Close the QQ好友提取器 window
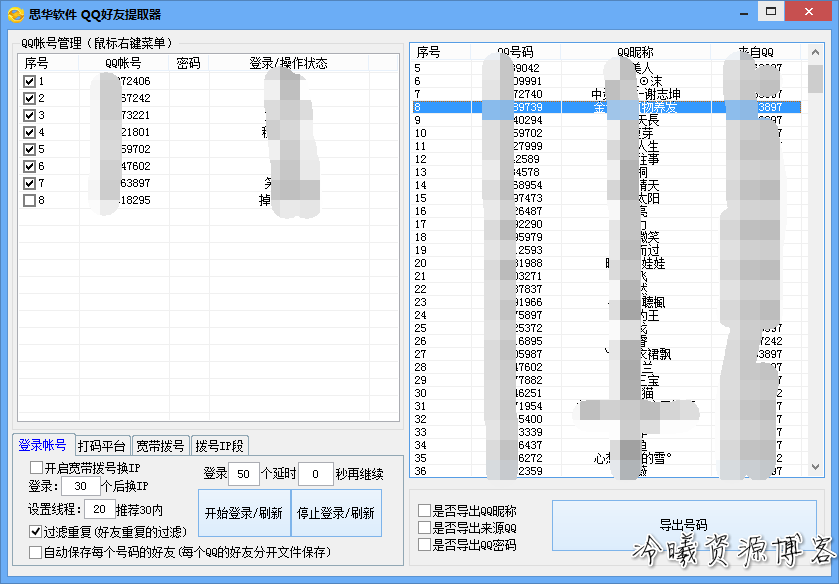This screenshot has width=839, height=584. (809, 11)
